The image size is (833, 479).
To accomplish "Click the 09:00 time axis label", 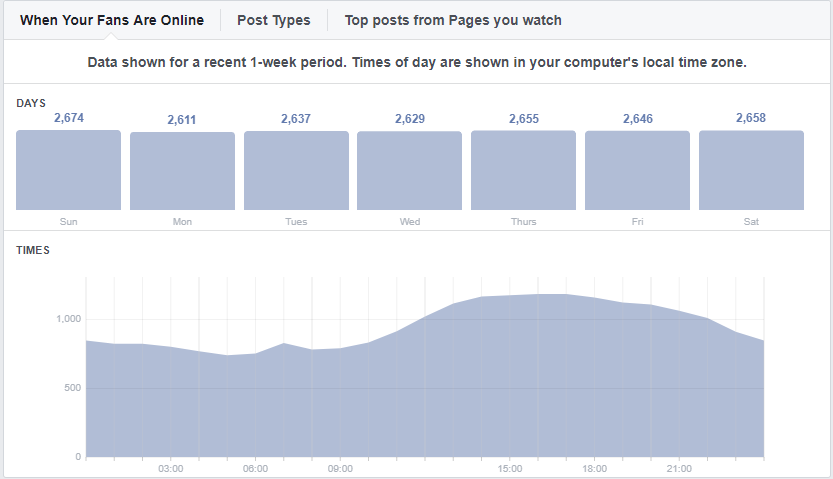I will click(340, 468).
